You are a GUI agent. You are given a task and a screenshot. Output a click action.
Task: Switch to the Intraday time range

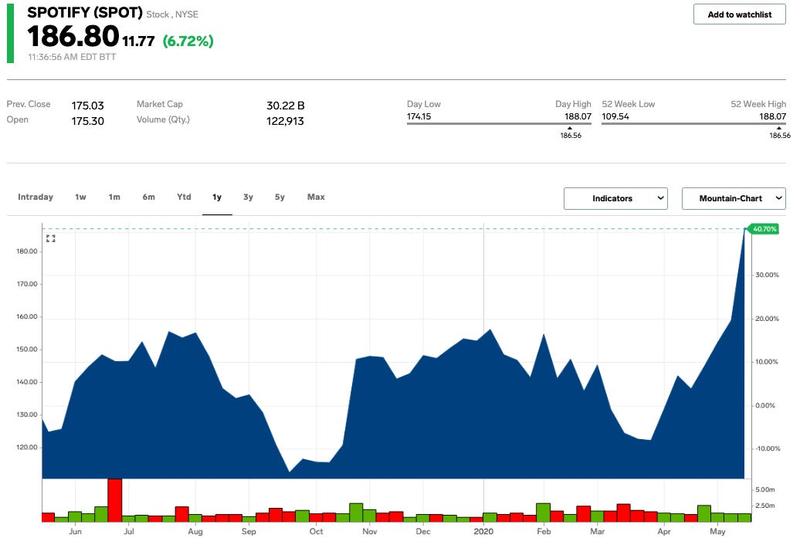pos(35,197)
